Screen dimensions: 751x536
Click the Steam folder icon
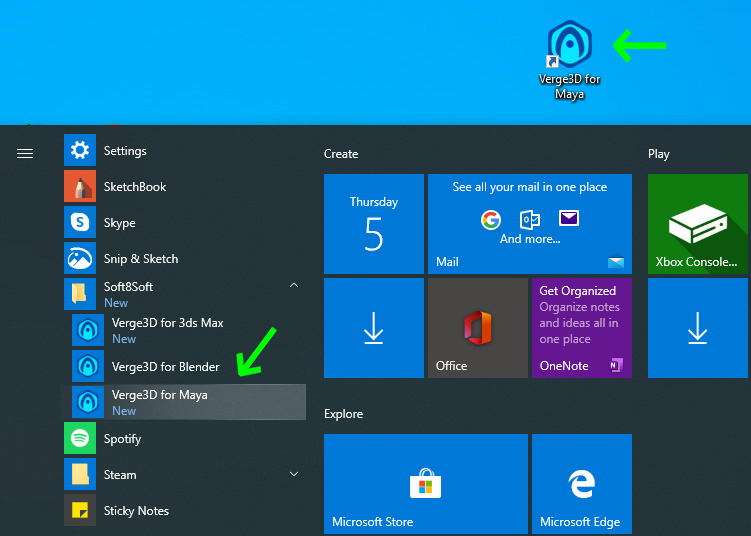point(80,474)
